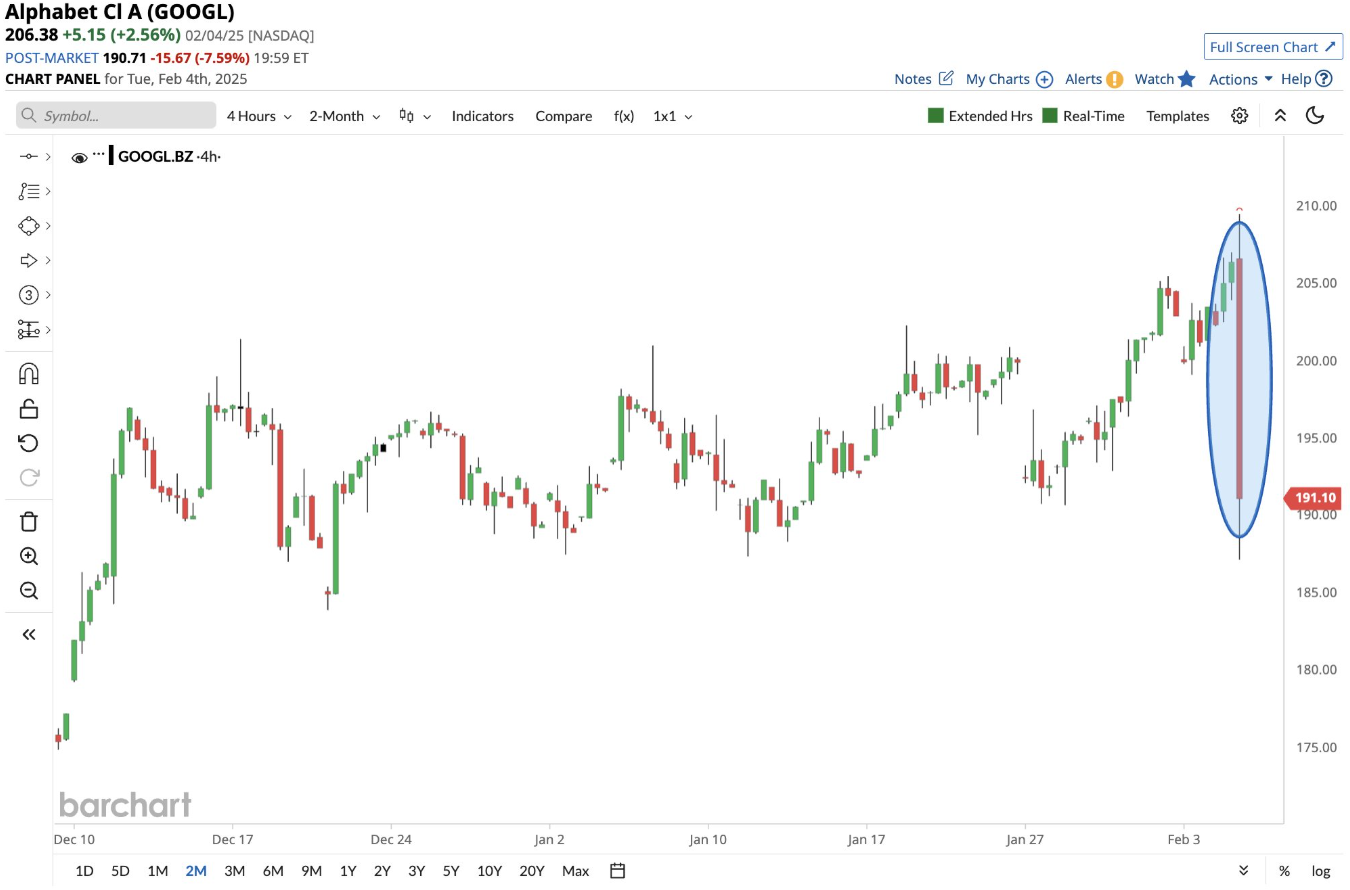Screen dimensions: 1350x890
Task: Collapse the drawing tools sidebar
Action: pyautogui.click(x=29, y=634)
